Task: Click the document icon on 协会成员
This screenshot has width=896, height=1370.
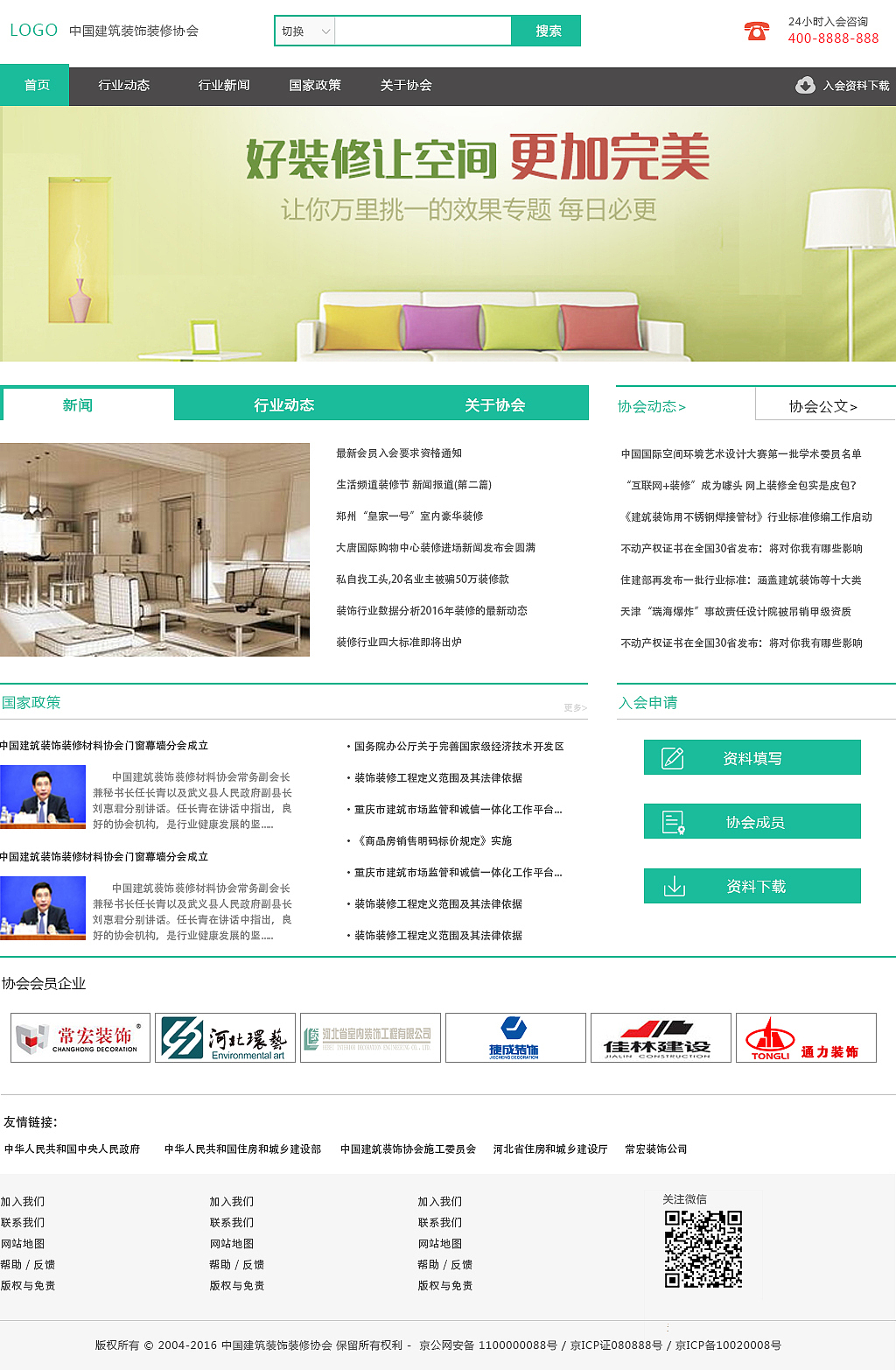Action: 673,822
